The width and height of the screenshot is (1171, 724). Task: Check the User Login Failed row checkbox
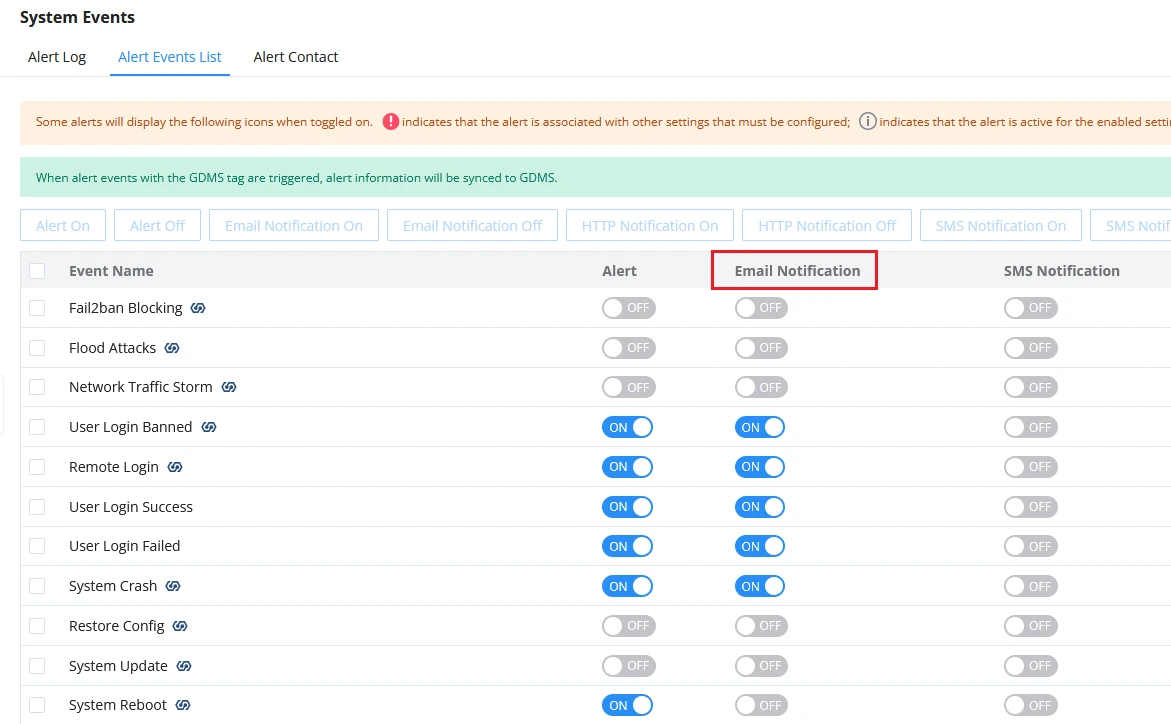[37, 546]
